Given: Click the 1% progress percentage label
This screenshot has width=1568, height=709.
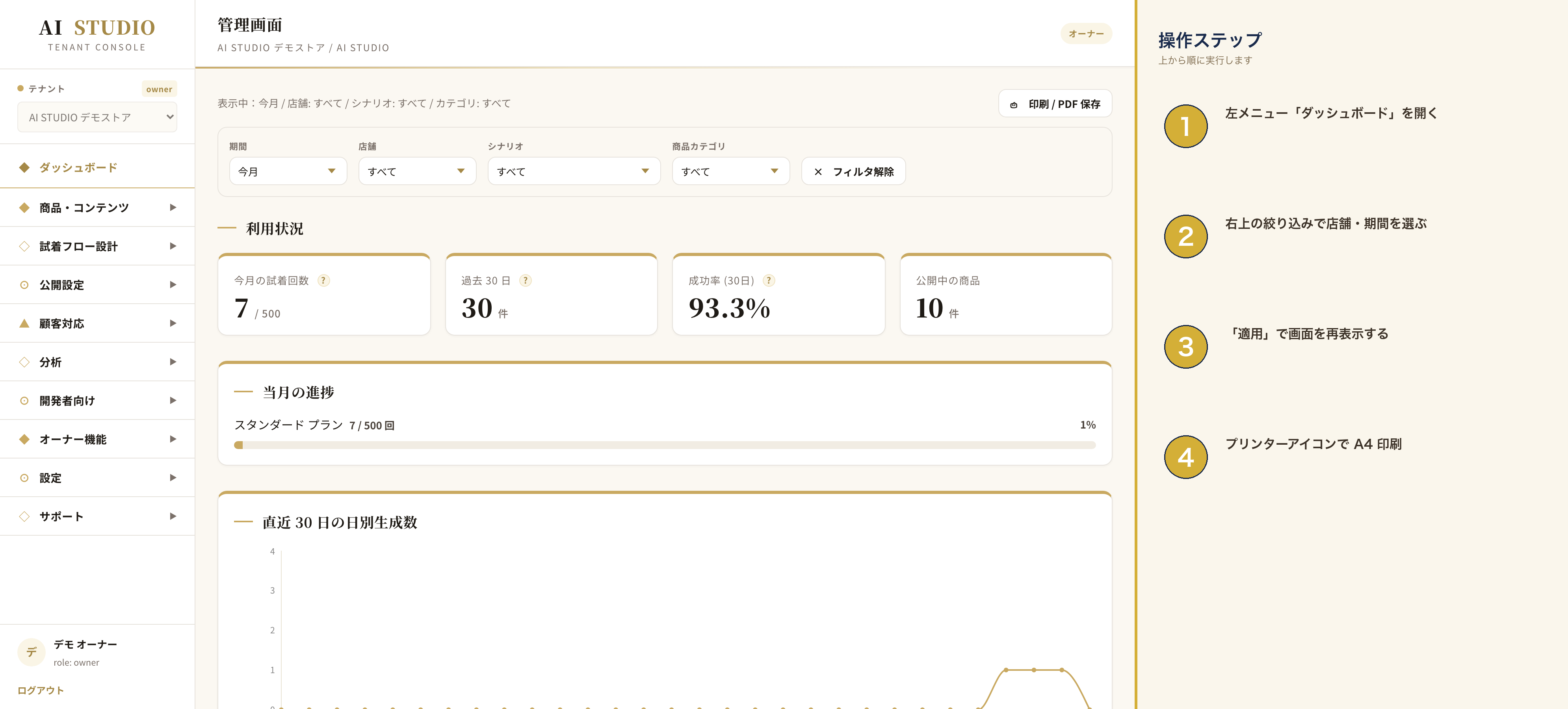Looking at the screenshot, I should pos(1088,425).
